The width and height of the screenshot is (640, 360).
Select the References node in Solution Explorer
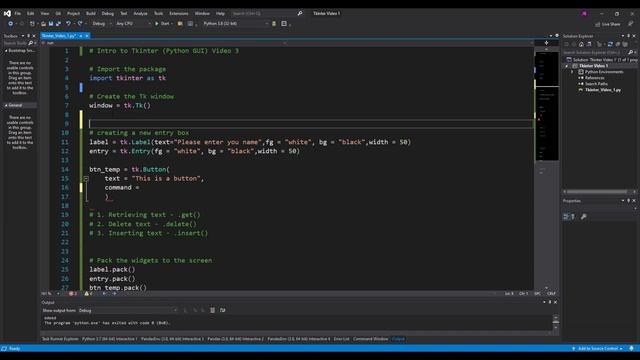pyautogui.click(x=594, y=78)
